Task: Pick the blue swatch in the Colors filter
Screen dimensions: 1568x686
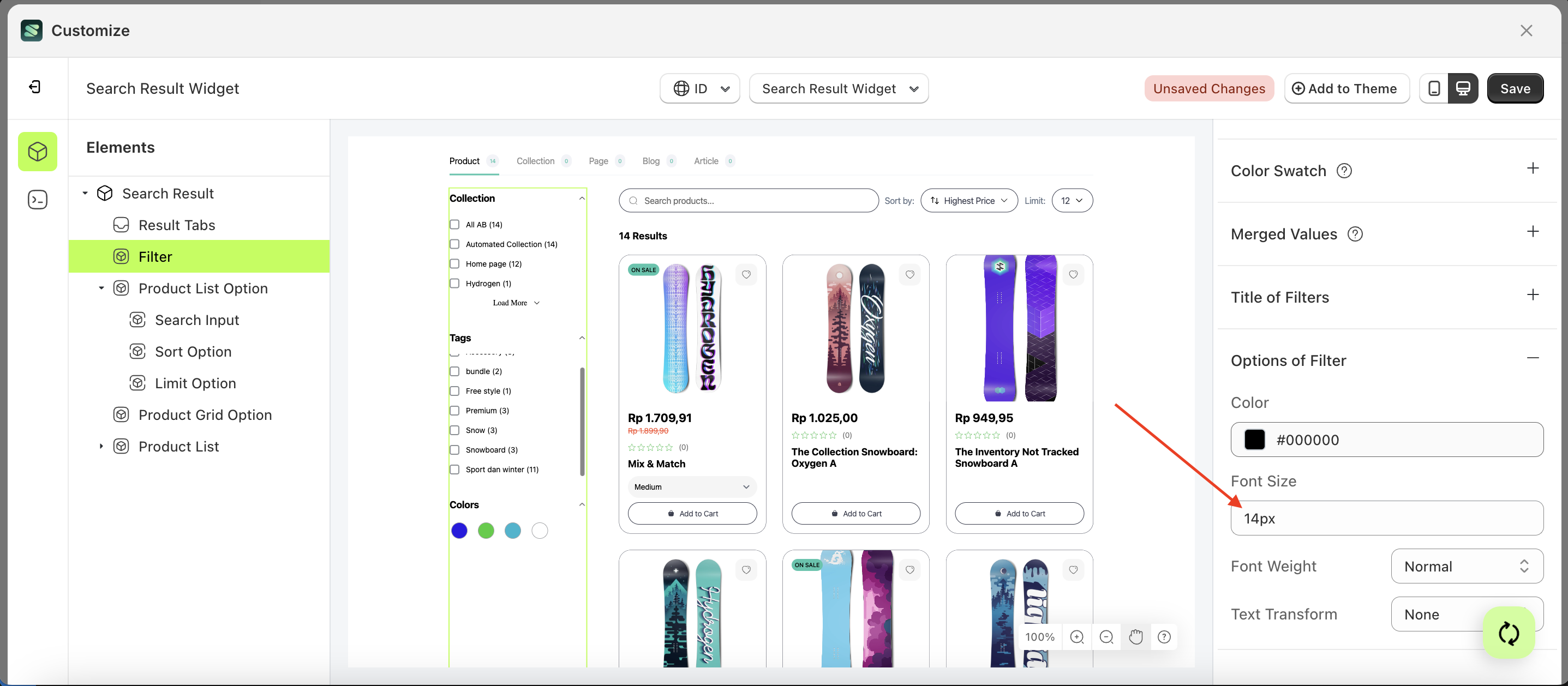Action: coord(459,530)
